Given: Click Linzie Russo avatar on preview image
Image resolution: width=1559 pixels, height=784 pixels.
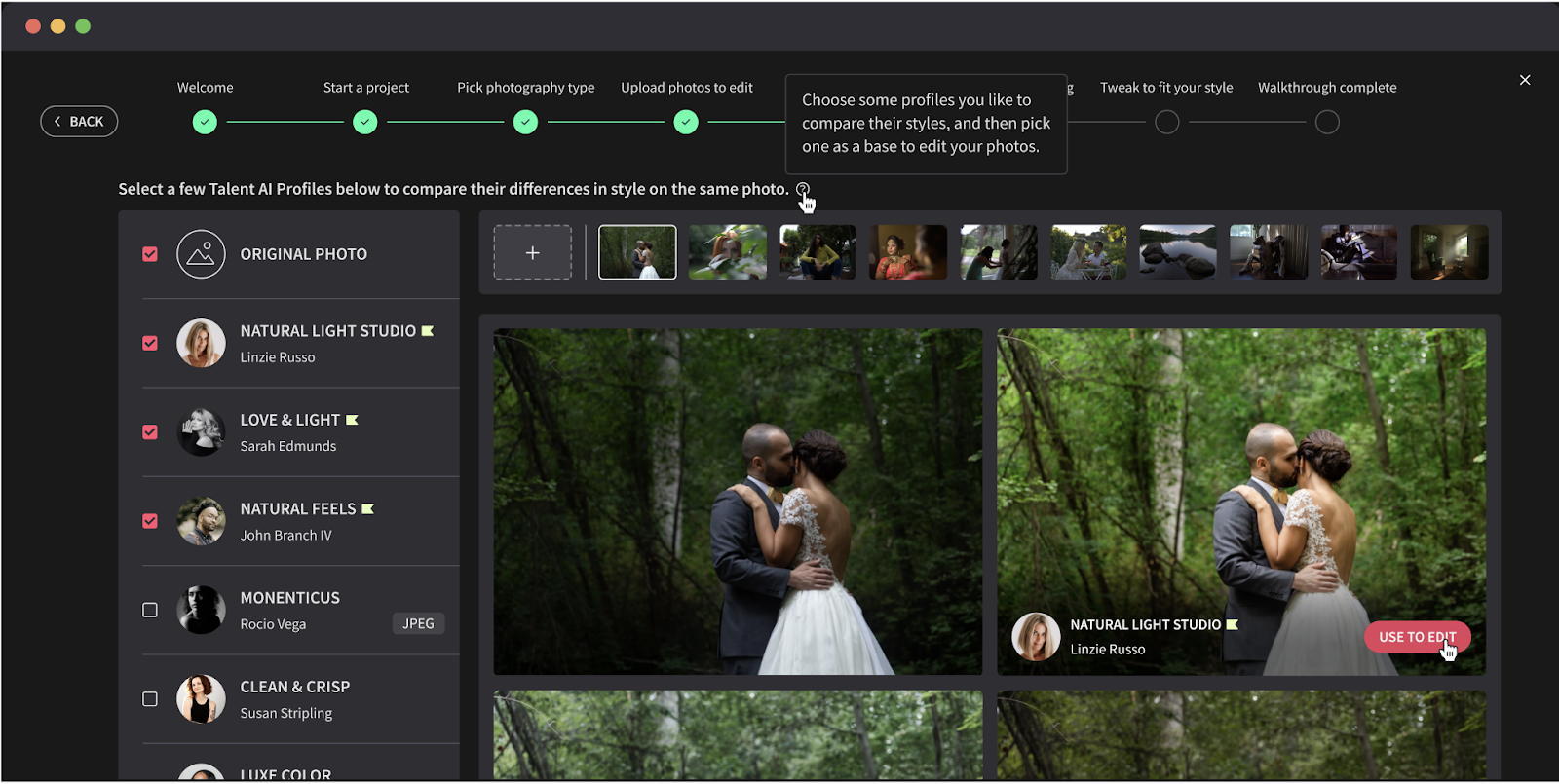Looking at the screenshot, I should (1036, 637).
